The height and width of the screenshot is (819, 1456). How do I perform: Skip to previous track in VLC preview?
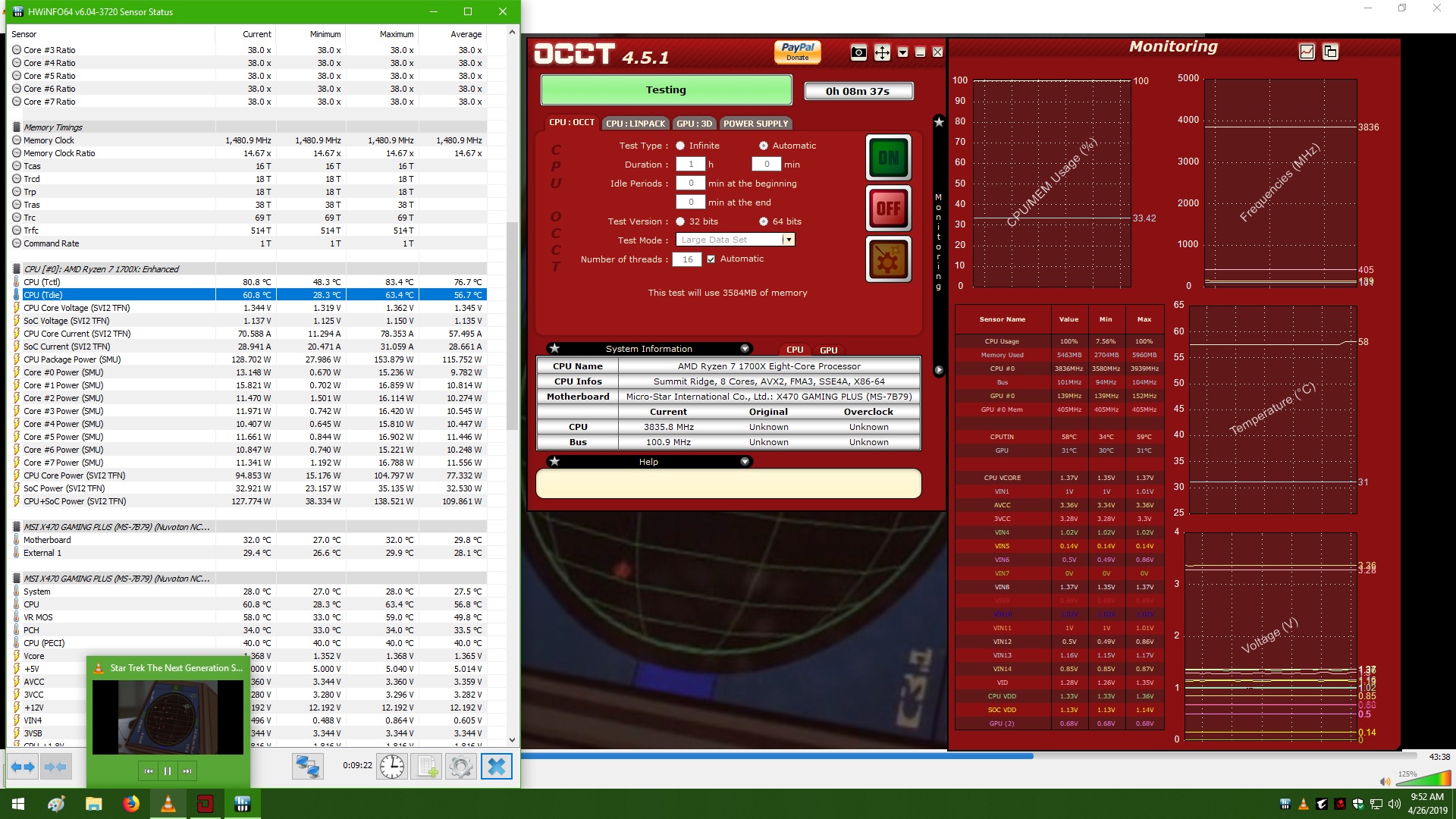point(149,771)
